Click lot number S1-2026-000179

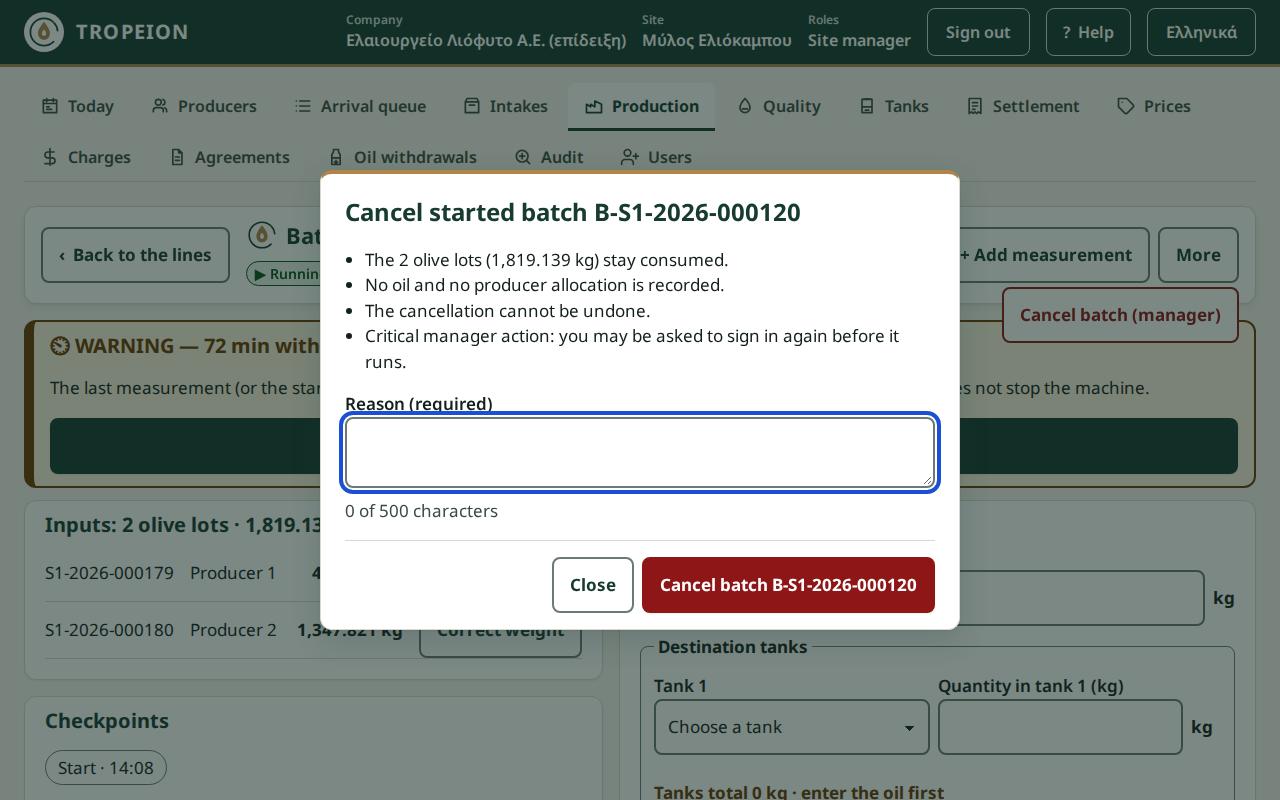click(109, 573)
